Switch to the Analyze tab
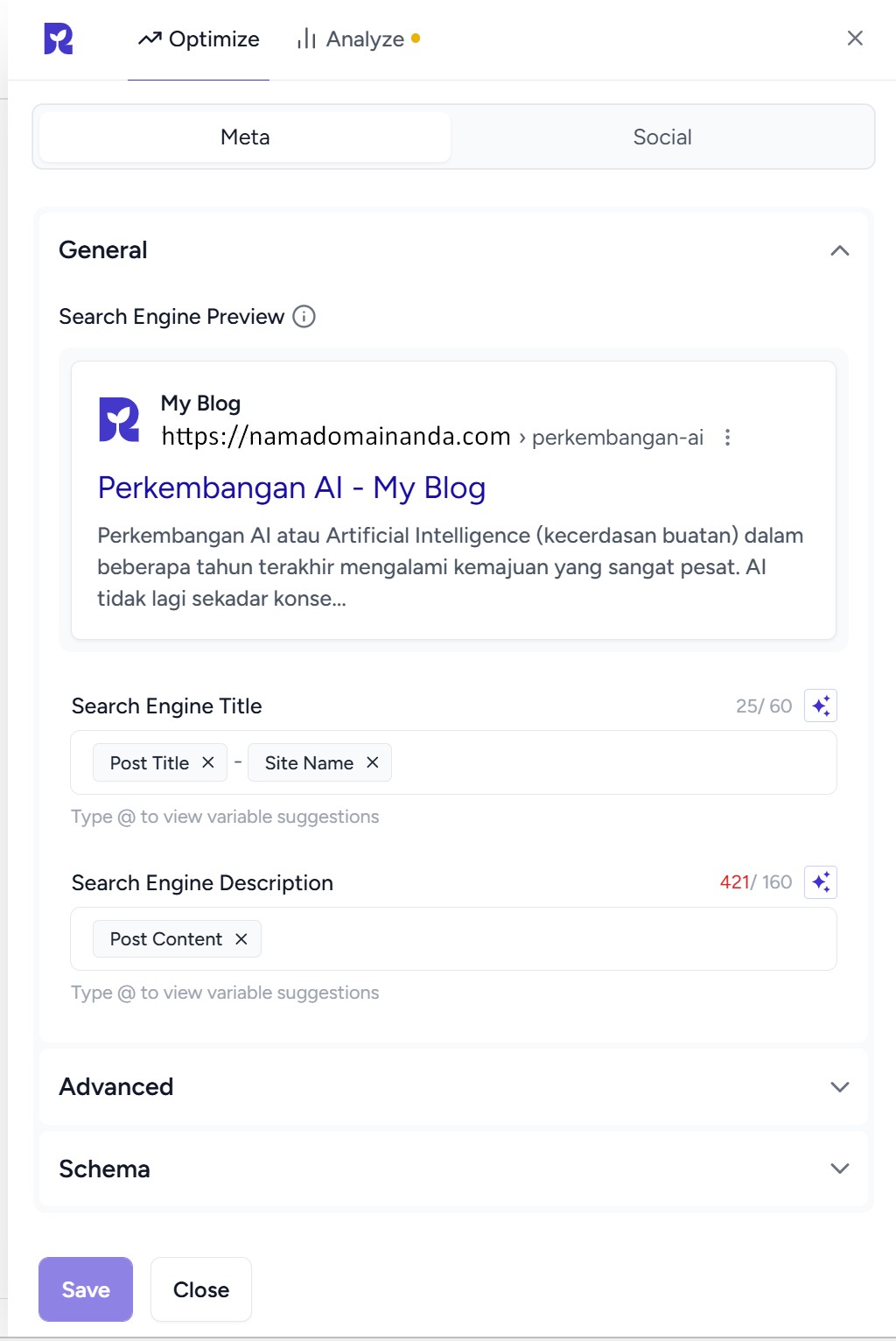 tap(358, 39)
